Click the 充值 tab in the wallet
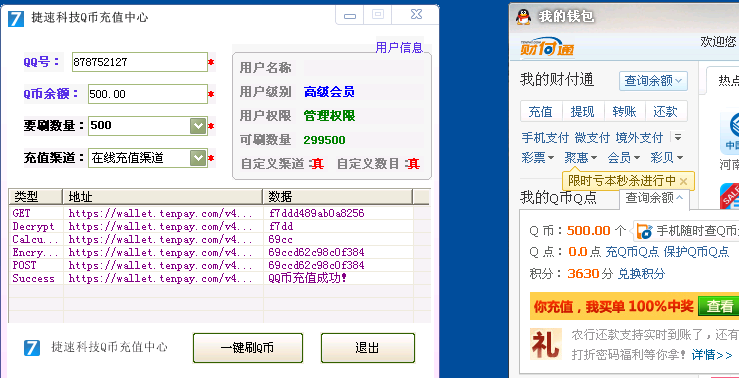The image size is (739, 378). coord(541,112)
